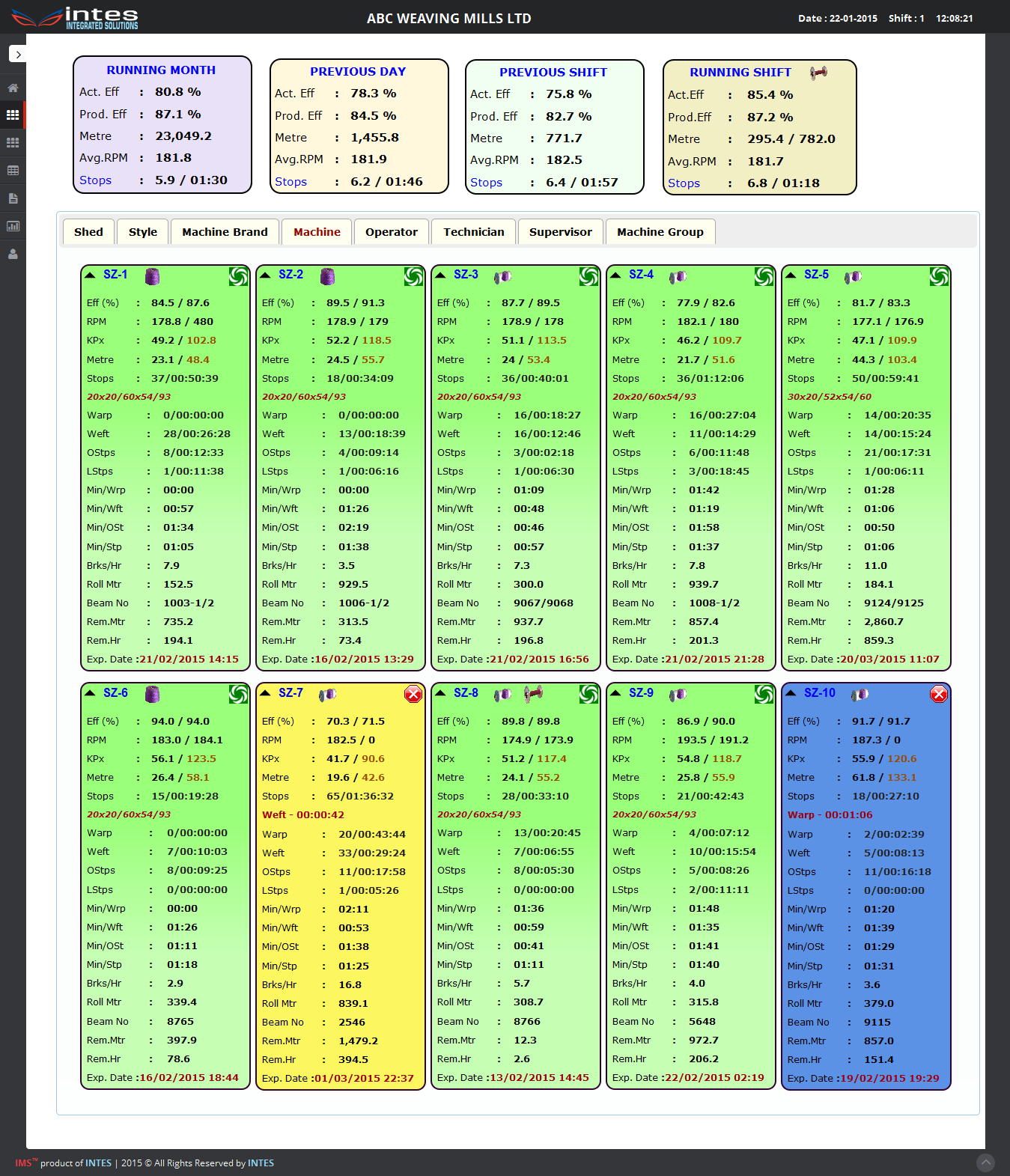Image resolution: width=1010 pixels, height=1176 pixels.
Task: Click the green running status icon on SZ-1
Action: [x=238, y=276]
